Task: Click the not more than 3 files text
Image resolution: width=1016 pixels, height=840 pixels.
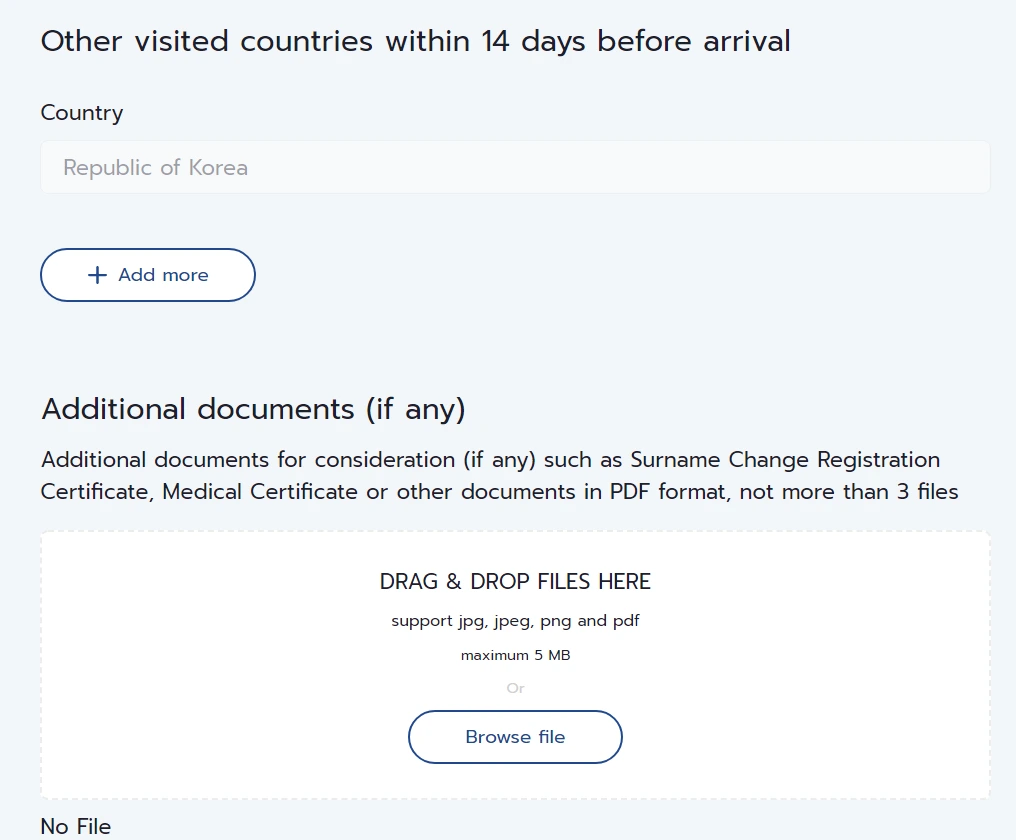Action: click(849, 492)
